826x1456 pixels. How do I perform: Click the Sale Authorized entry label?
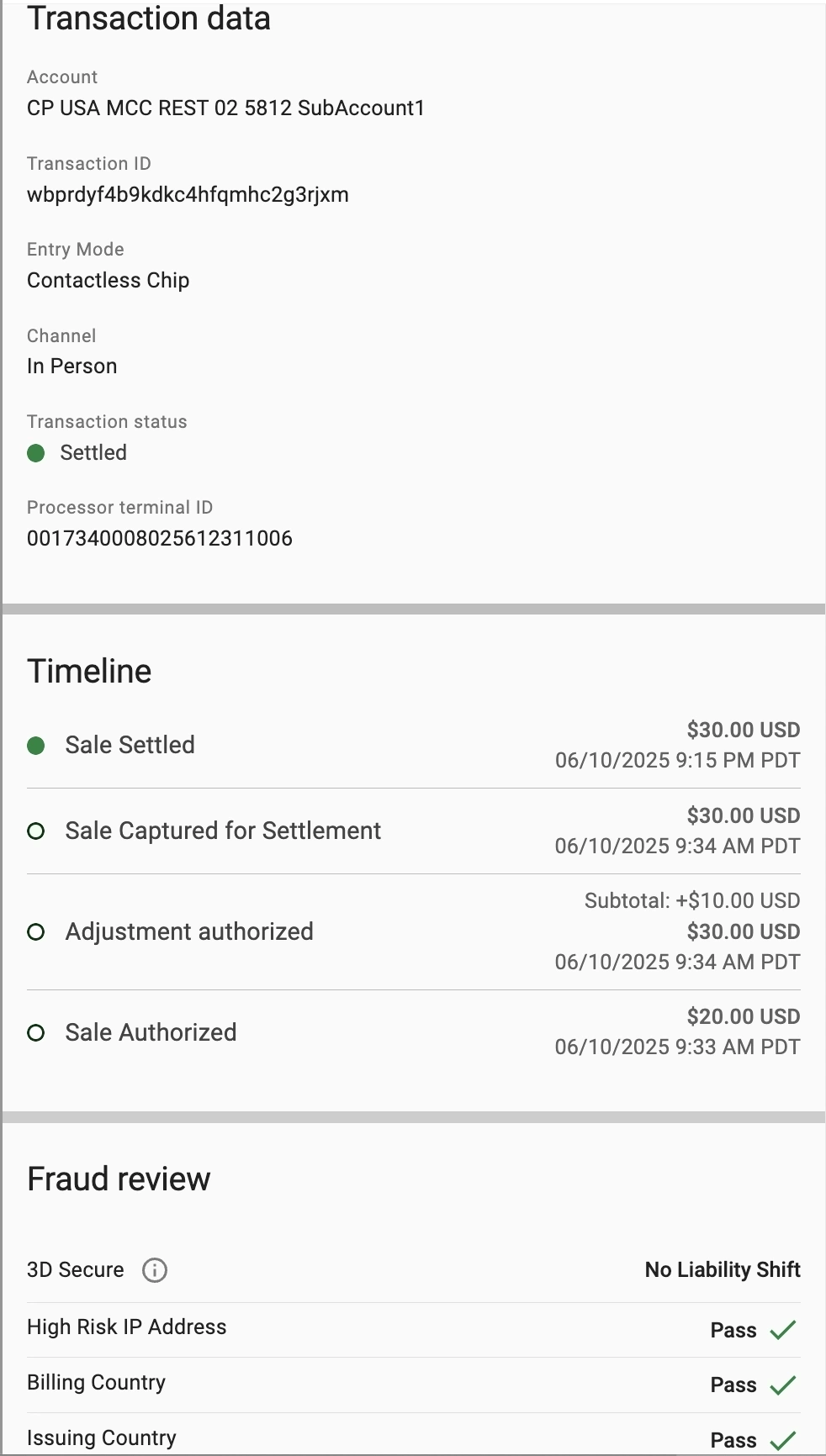[x=151, y=1032]
